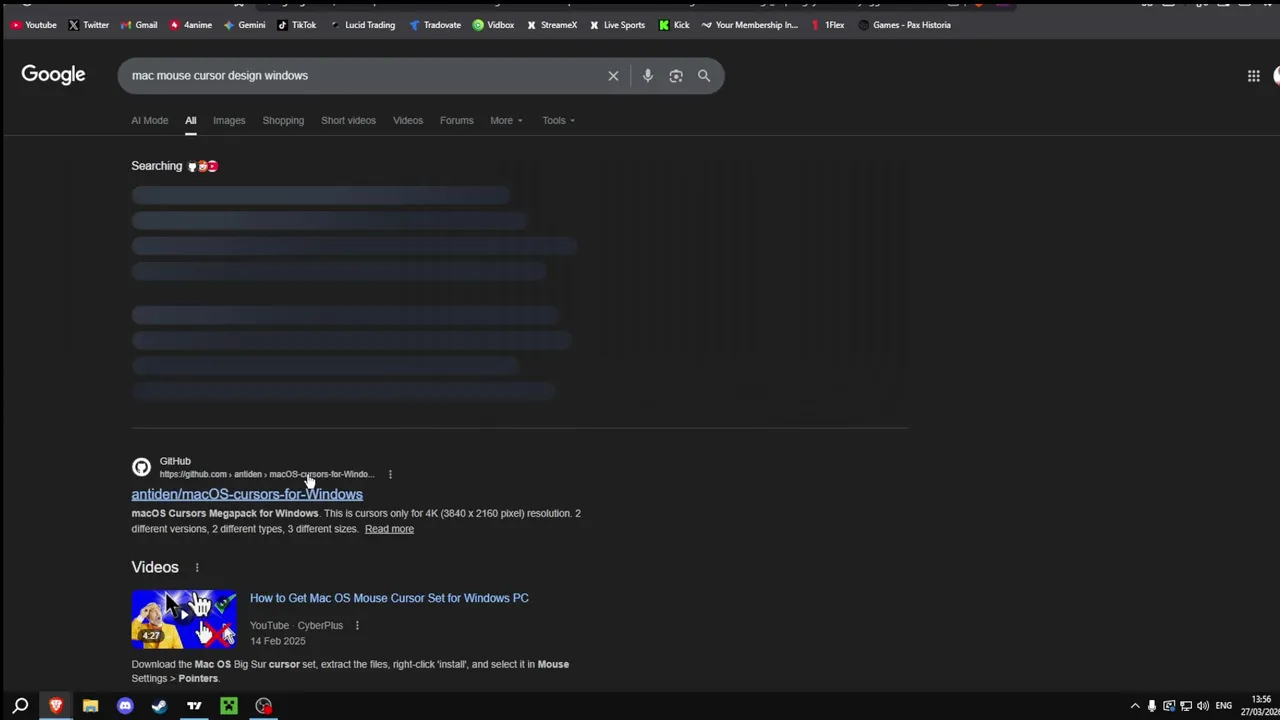Open search by image lens icon

click(676, 76)
